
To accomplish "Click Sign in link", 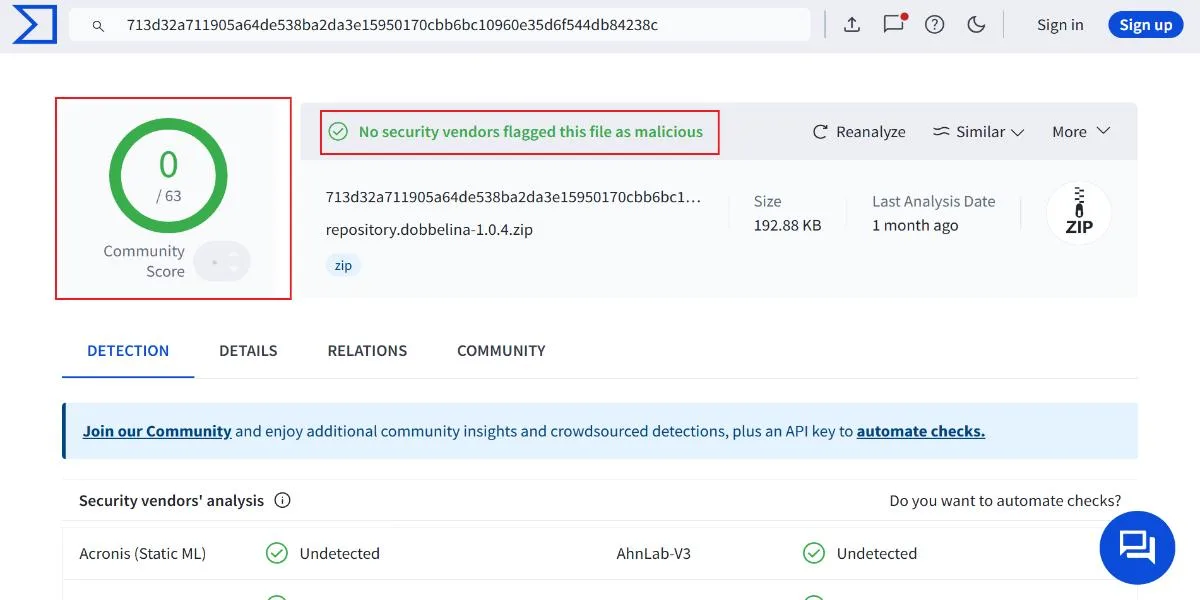I will (x=1060, y=25).
